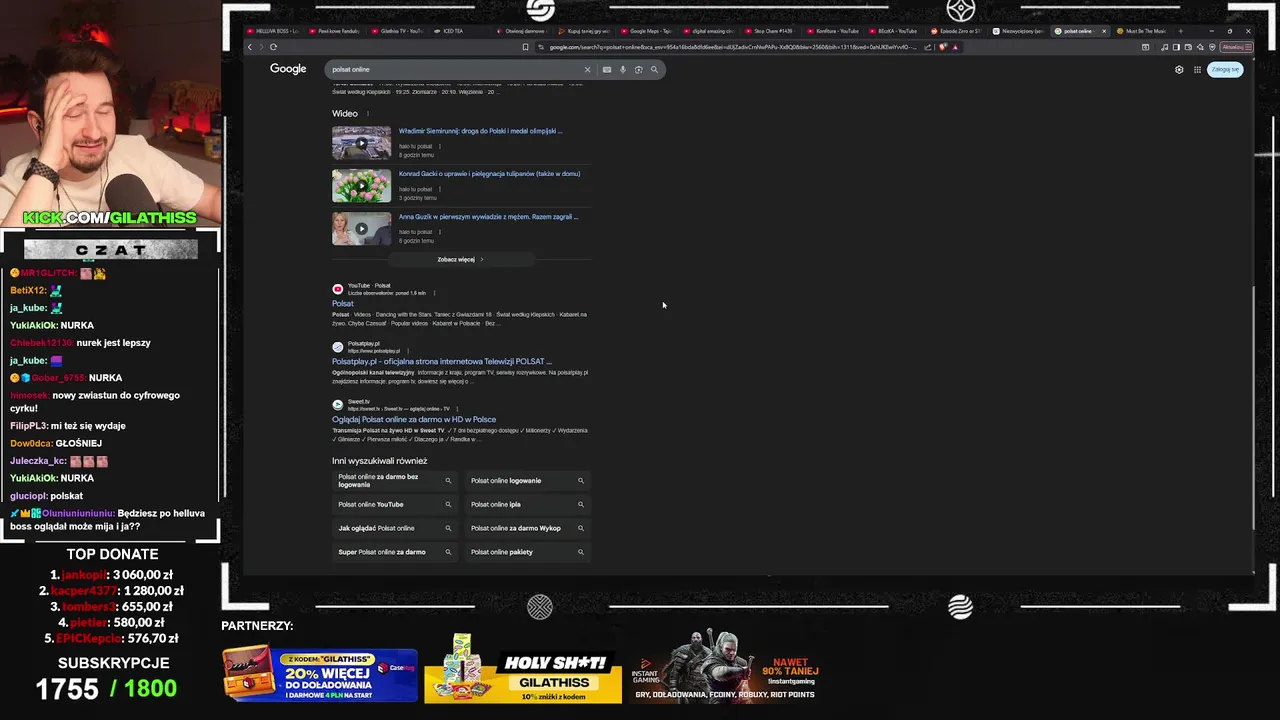Switch to the Konfitura YouTube tab
Viewport: 1280px width, 720px height.
(x=833, y=31)
